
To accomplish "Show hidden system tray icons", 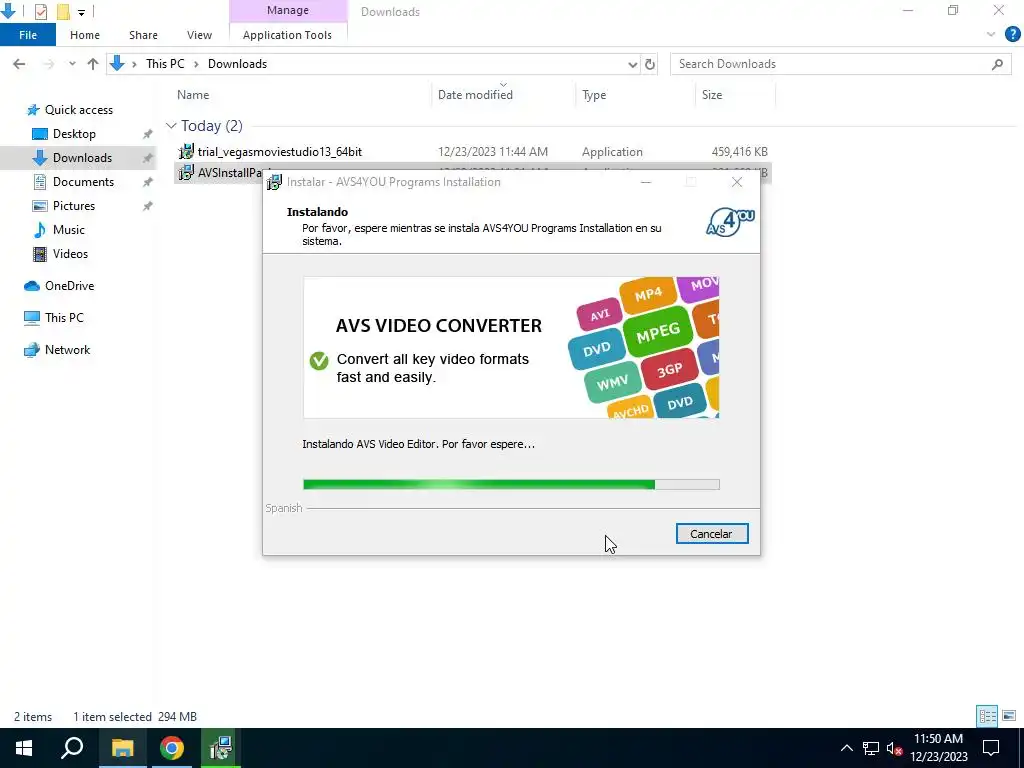I will pyautogui.click(x=846, y=748).
